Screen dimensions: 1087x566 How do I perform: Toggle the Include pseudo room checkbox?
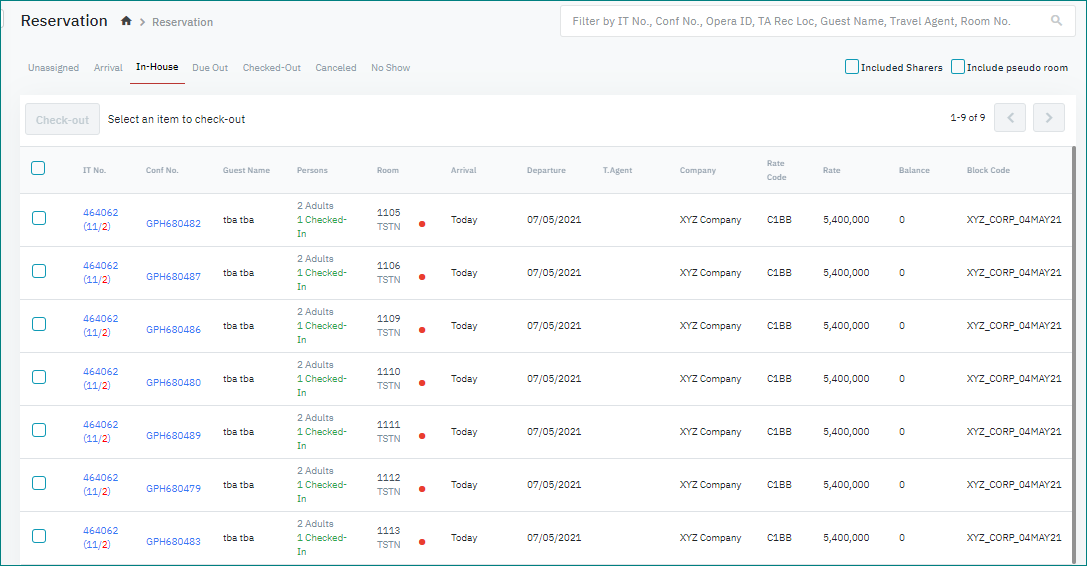click(x=958, y=67)
